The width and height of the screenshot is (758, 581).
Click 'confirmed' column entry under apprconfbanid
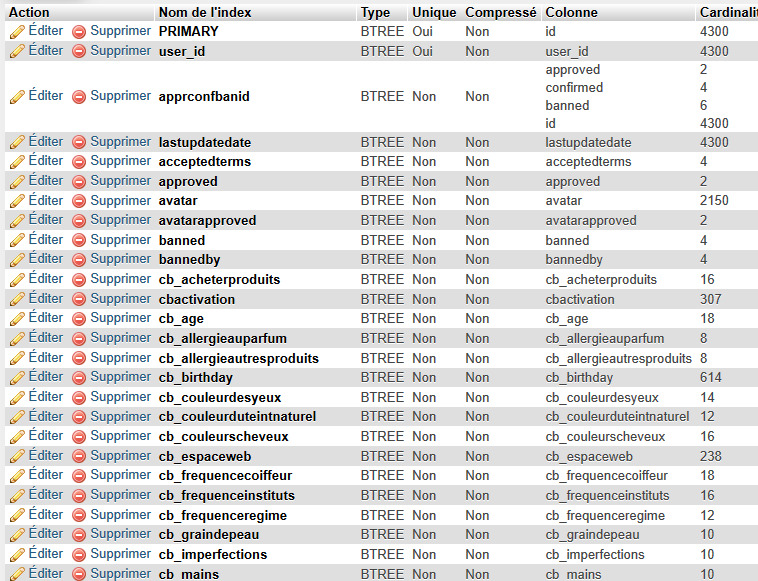click(574, 87)
